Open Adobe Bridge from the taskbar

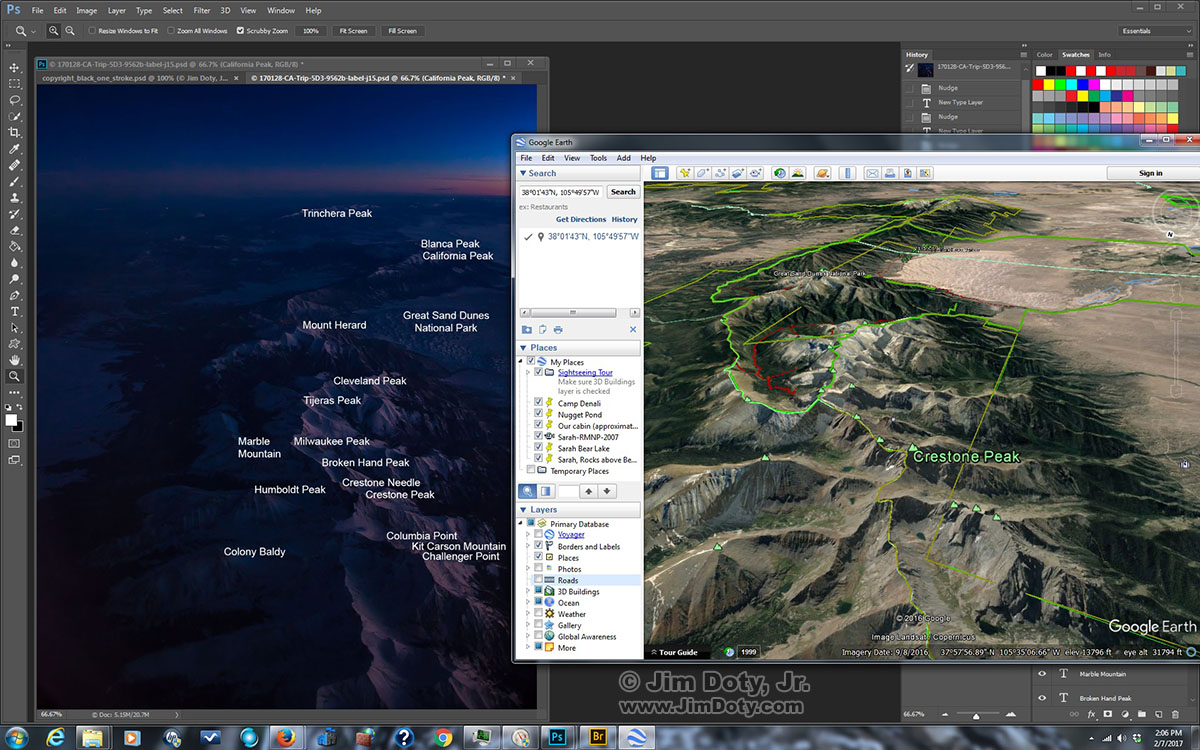598,738
